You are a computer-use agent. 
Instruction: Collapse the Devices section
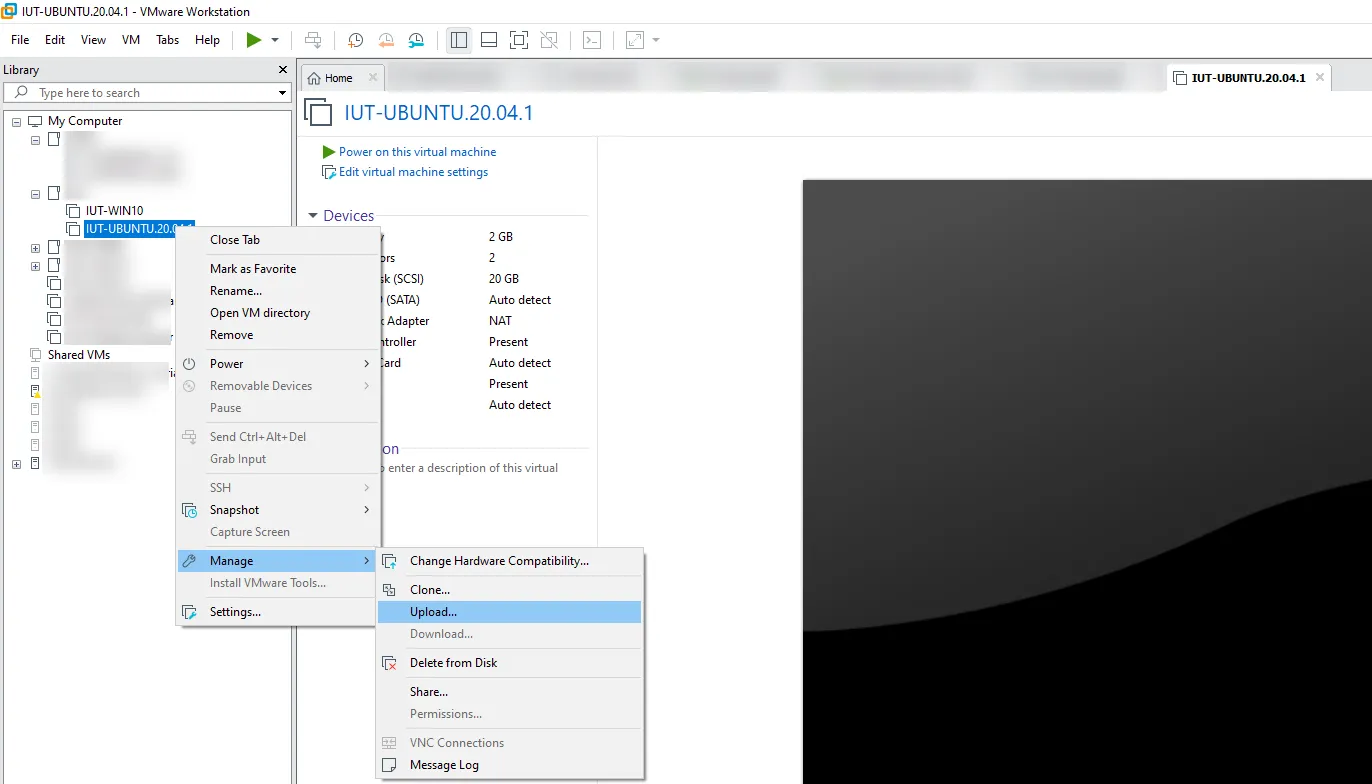[x=313, y=216]
